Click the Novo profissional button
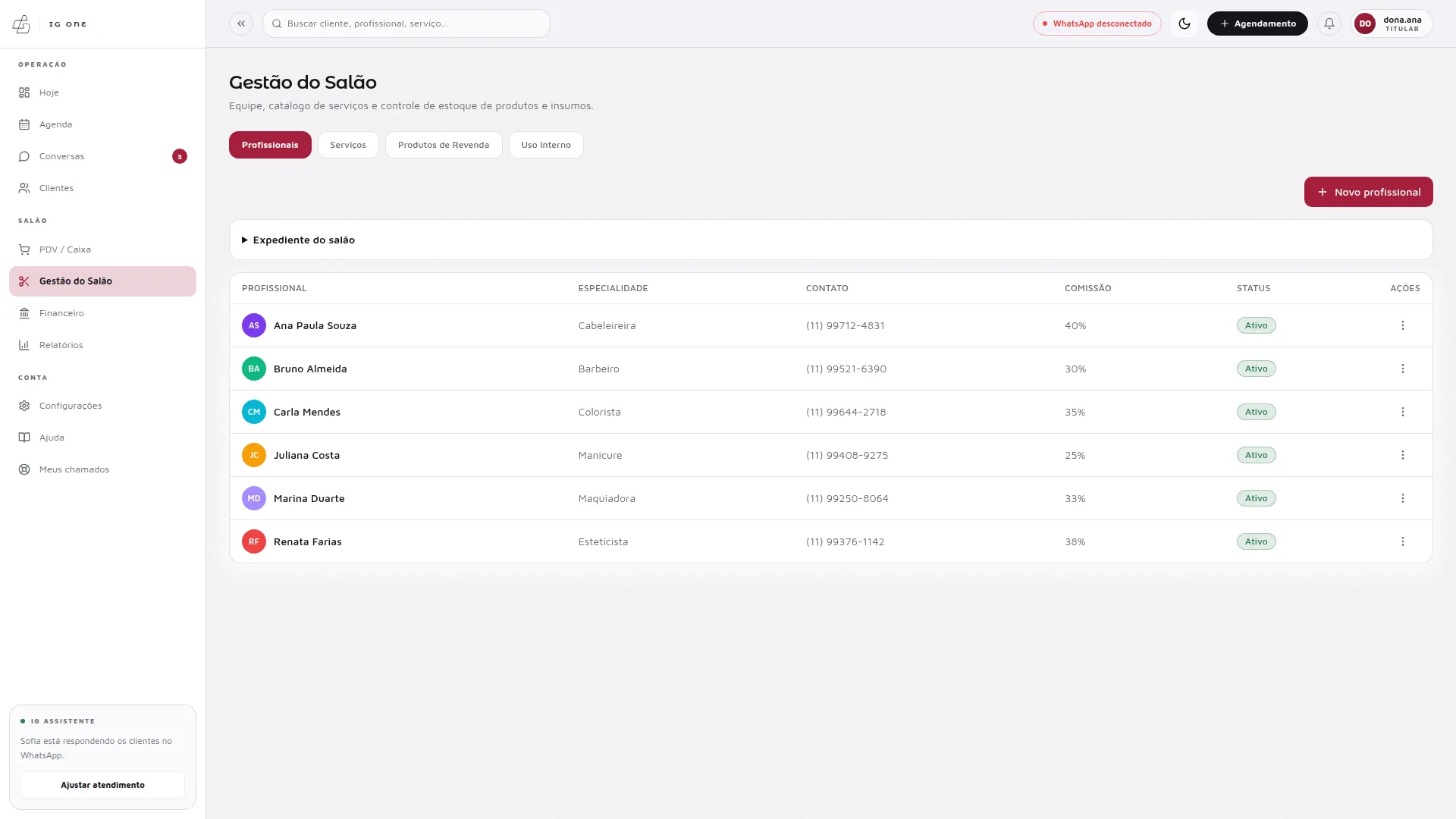The width and height of the screenshot is (1456, 819). tap(1368, 192)
